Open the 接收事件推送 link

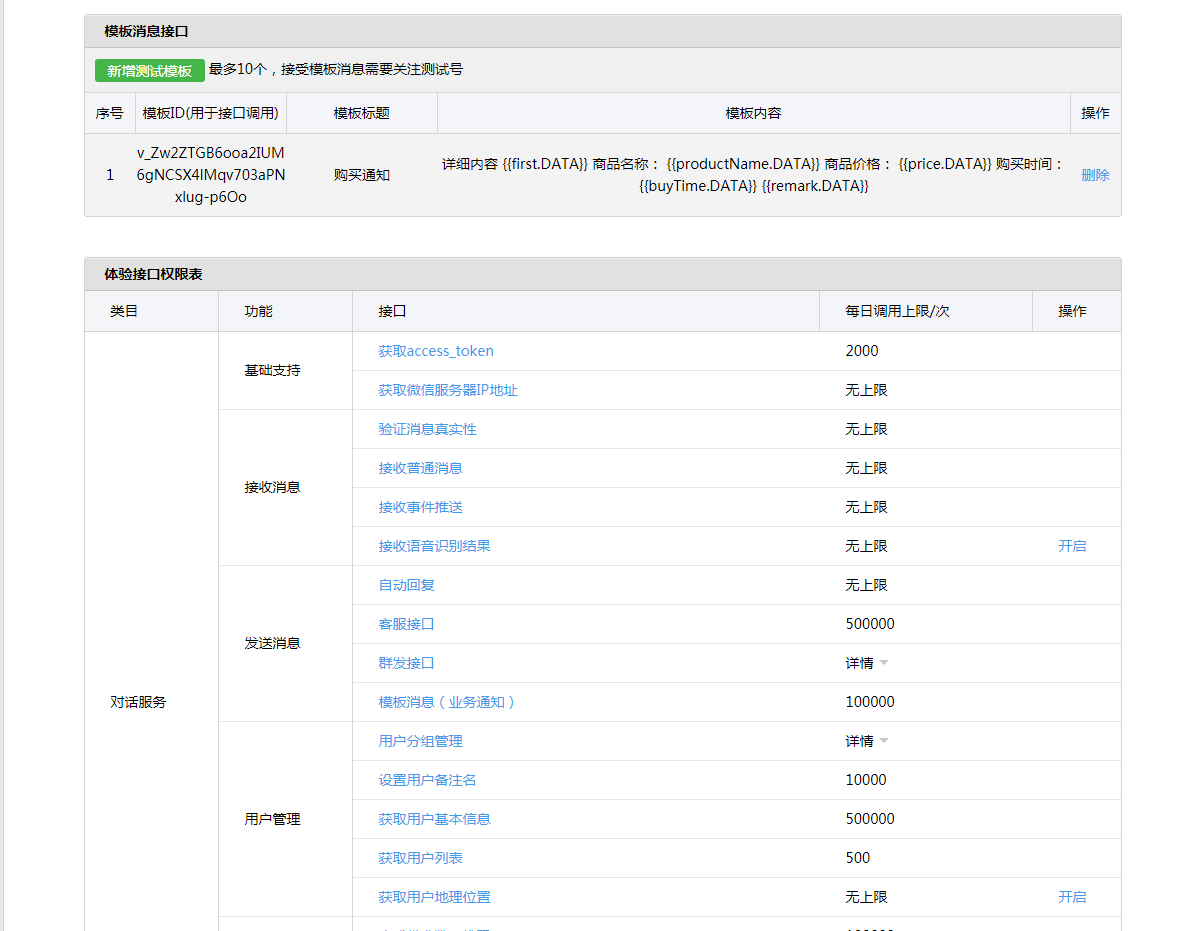[420, 507]
